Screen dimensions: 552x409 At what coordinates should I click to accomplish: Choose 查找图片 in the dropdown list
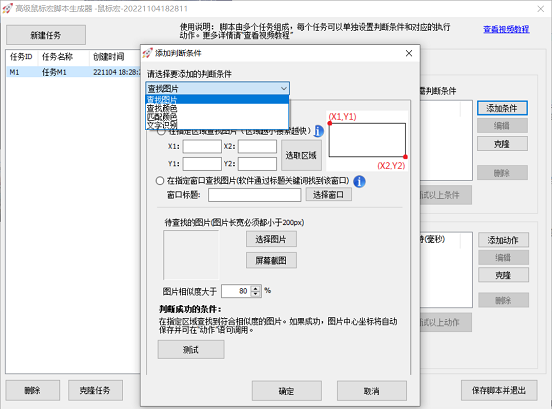[217, 100]
